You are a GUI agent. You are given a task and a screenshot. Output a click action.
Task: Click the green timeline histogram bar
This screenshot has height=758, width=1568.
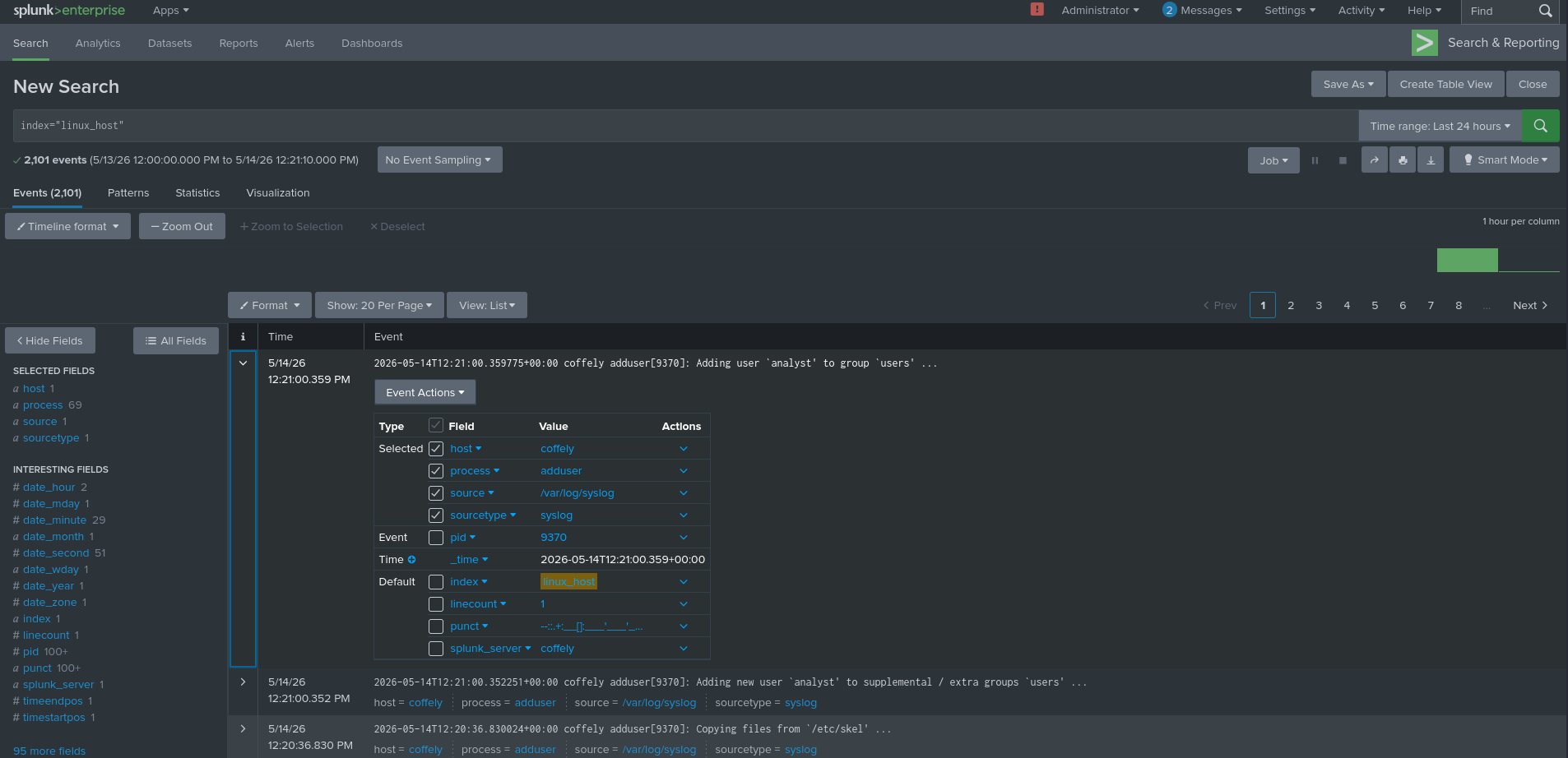(x=1467, y=260)
